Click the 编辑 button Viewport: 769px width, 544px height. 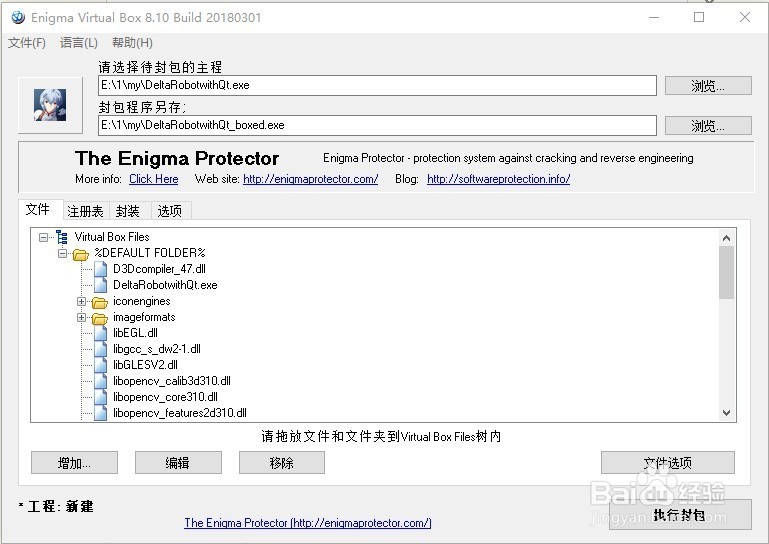[x=178, y=463]
